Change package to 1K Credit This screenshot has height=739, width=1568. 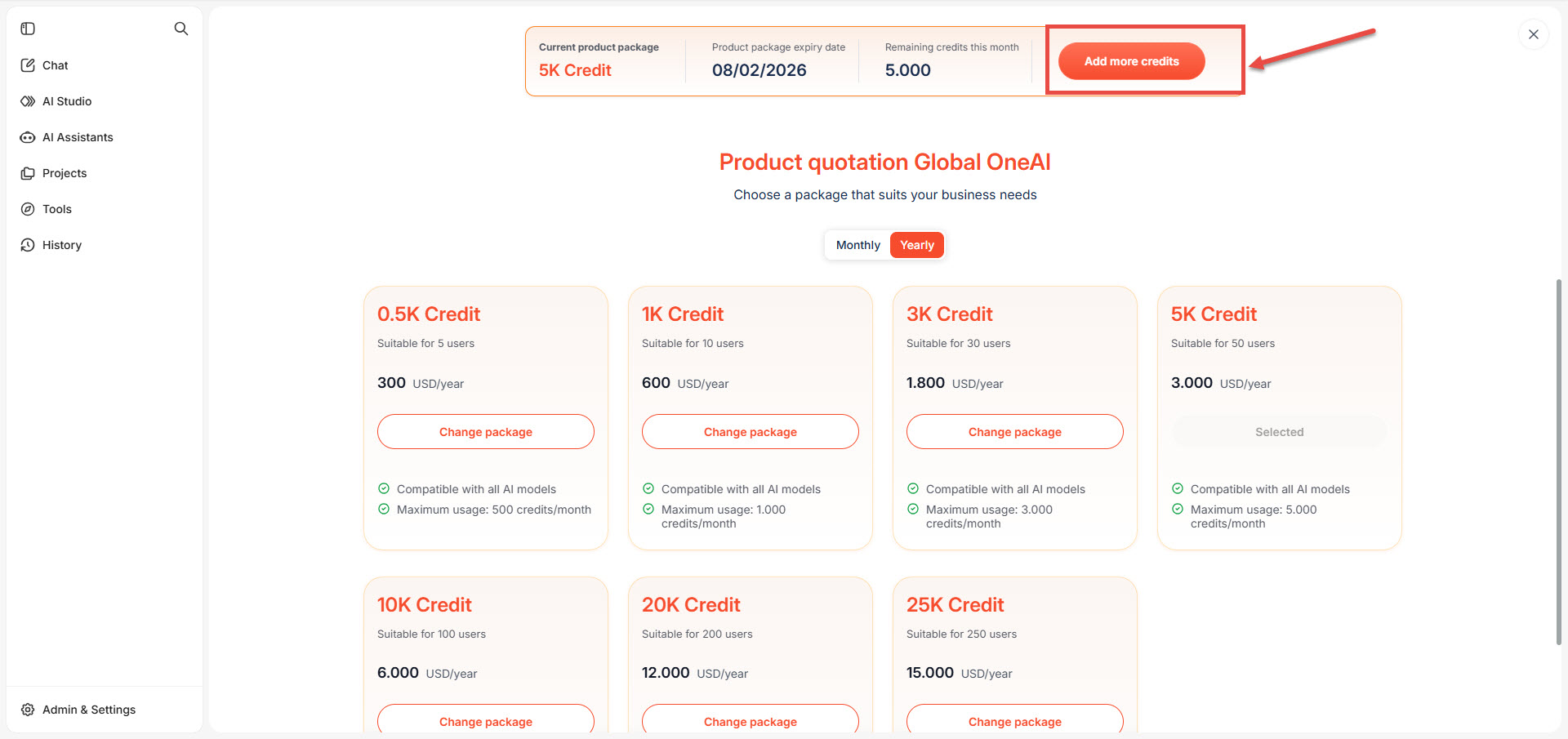coord(751,432)
